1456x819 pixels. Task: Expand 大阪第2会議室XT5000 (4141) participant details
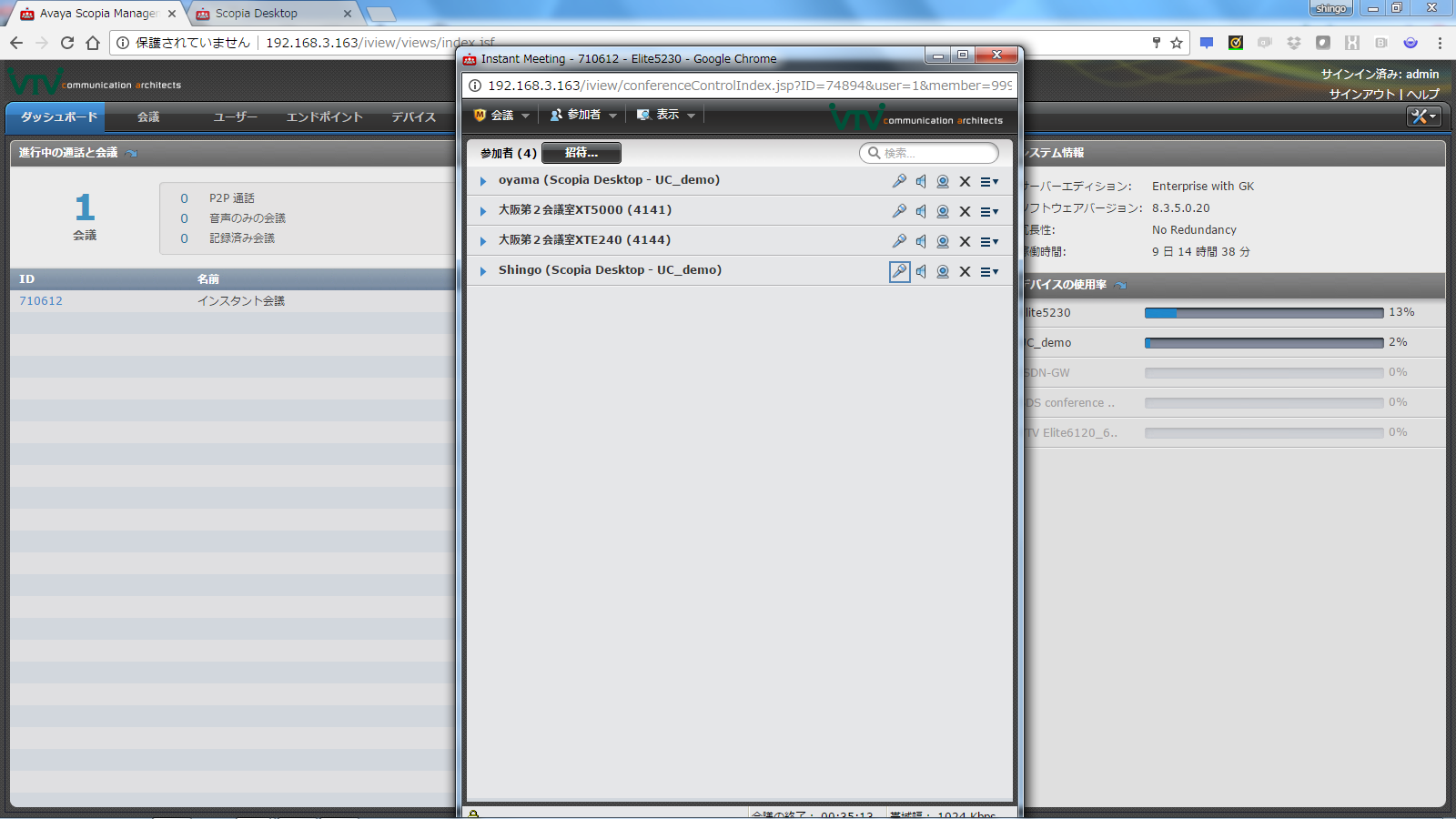click(483, 211)
